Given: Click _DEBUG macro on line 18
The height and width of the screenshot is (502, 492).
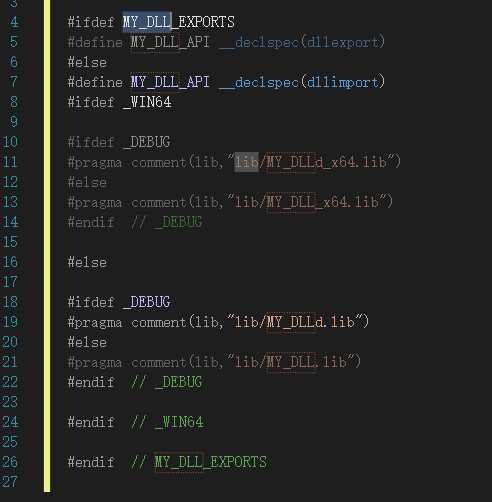Looking at the screenshot, I should click(147, 302).
